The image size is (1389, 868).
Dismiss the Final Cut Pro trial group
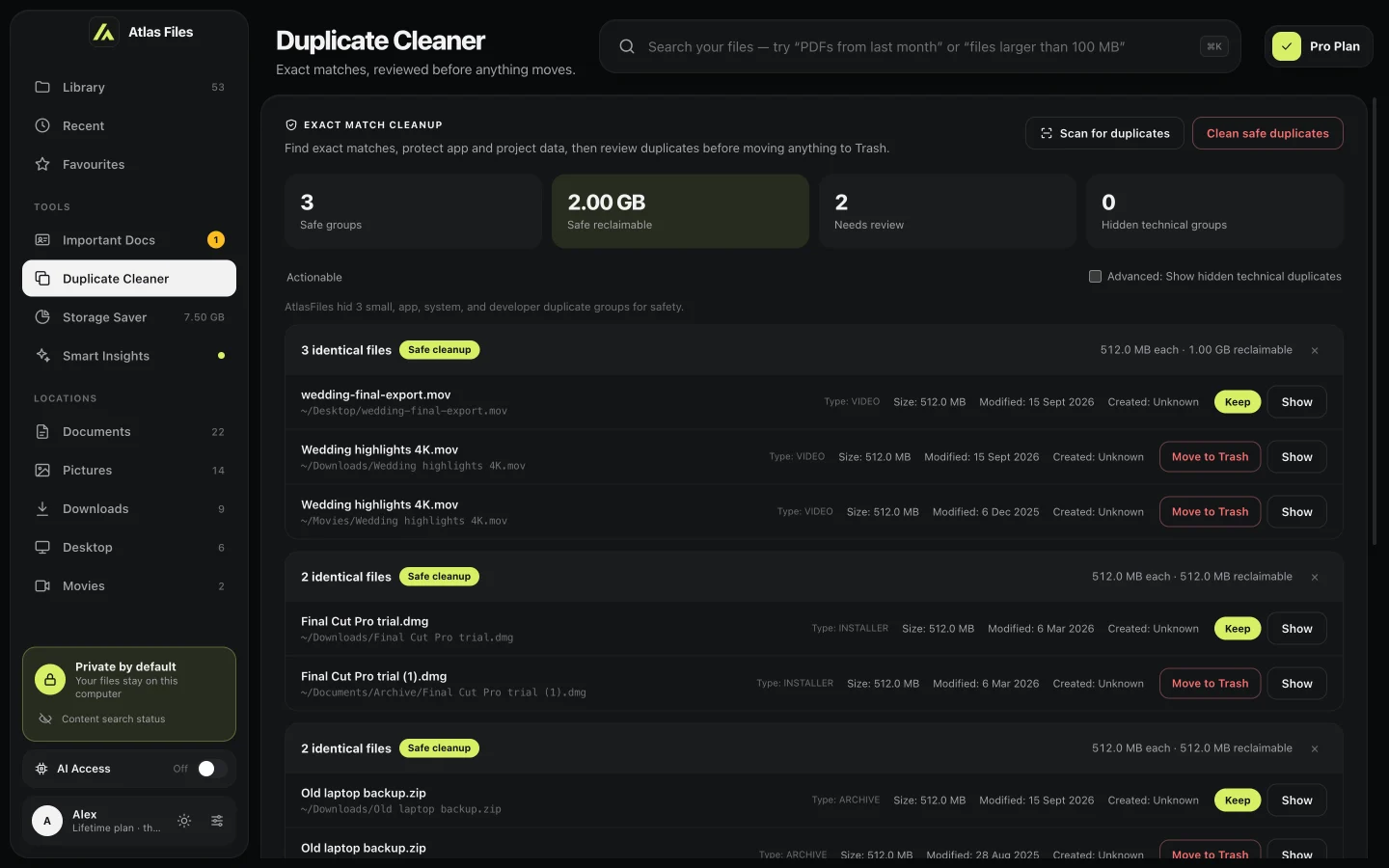tap(1315, 577)
